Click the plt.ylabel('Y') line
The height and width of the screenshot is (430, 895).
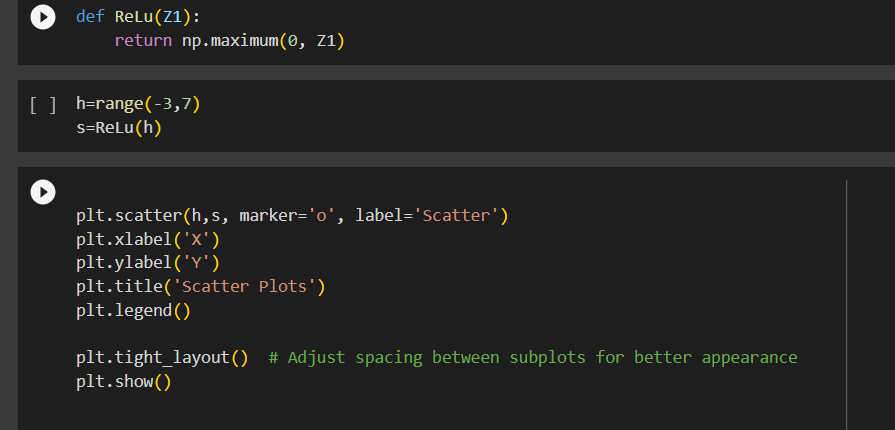(148, 263)
